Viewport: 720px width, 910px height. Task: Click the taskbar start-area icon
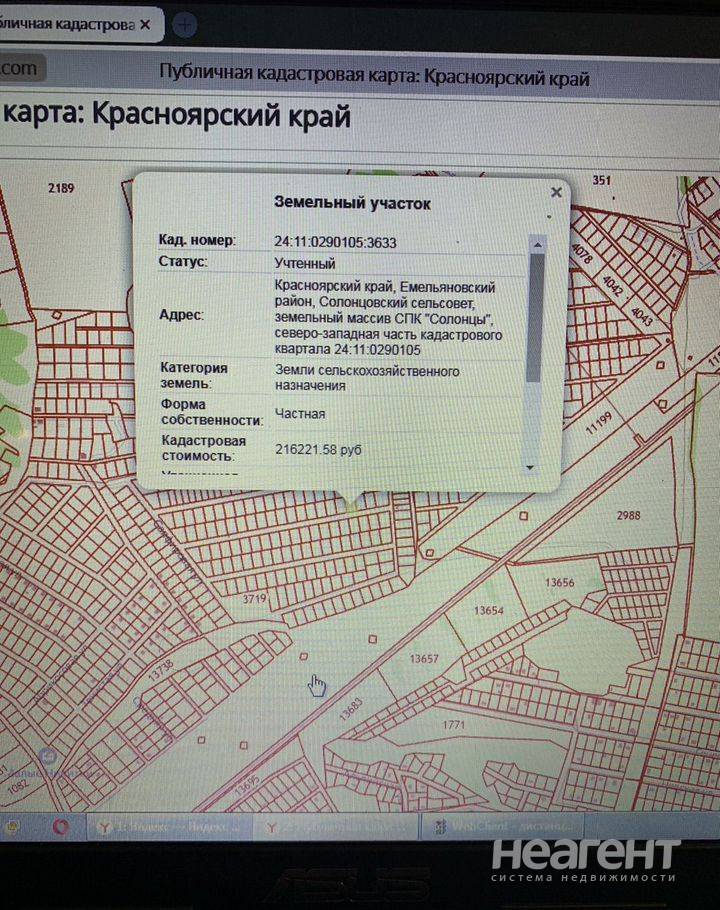click(13, 825)
